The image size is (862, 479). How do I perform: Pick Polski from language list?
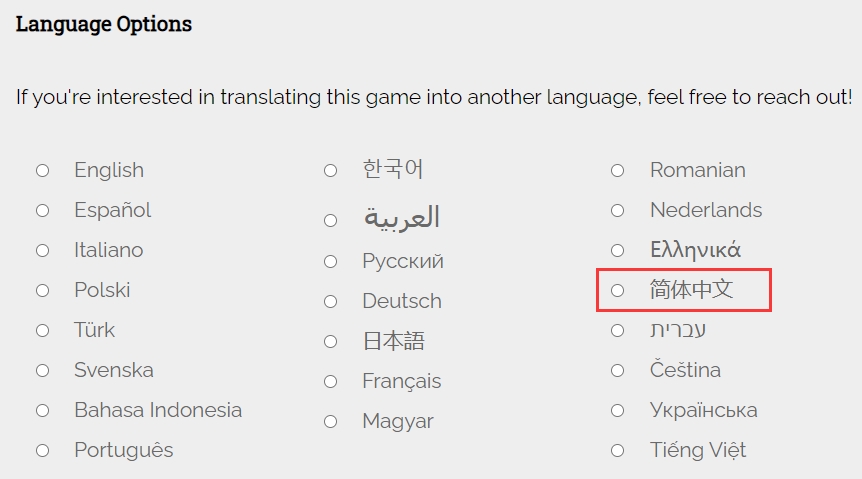(43, 291)
